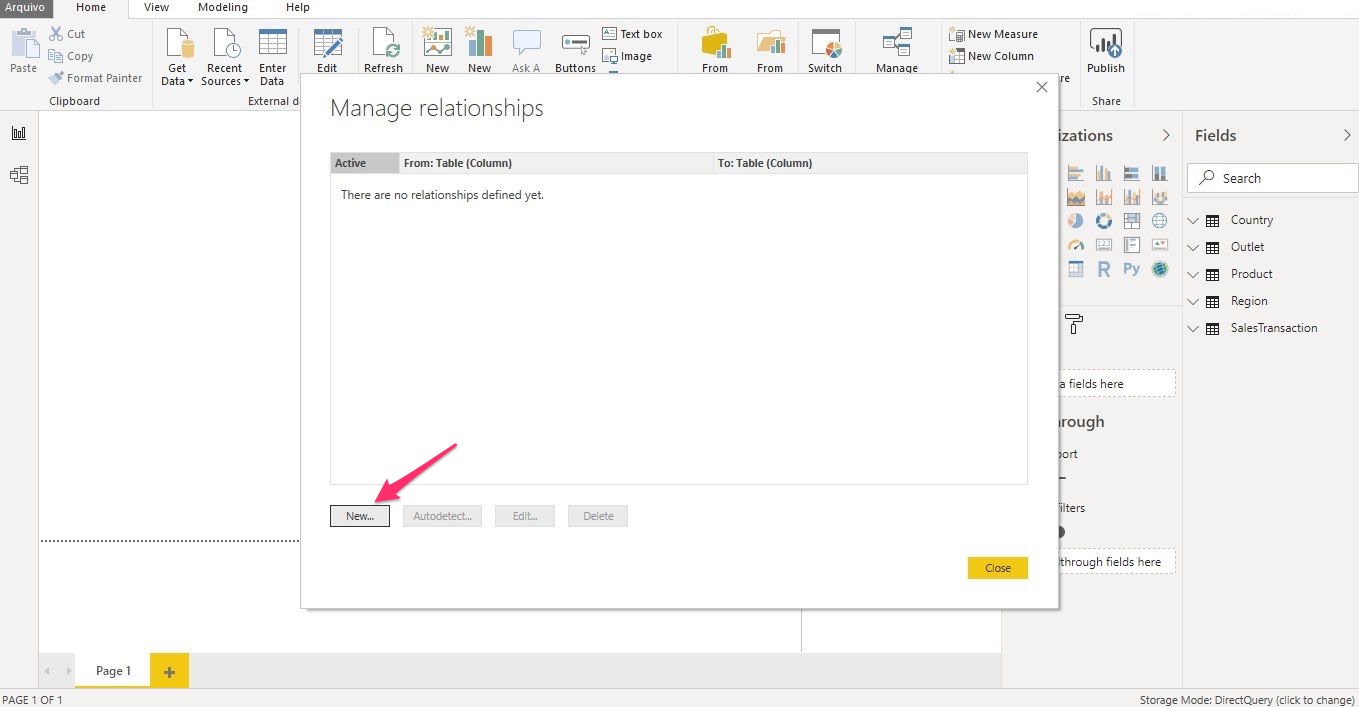Add a new page with plus button

point(169,671)
